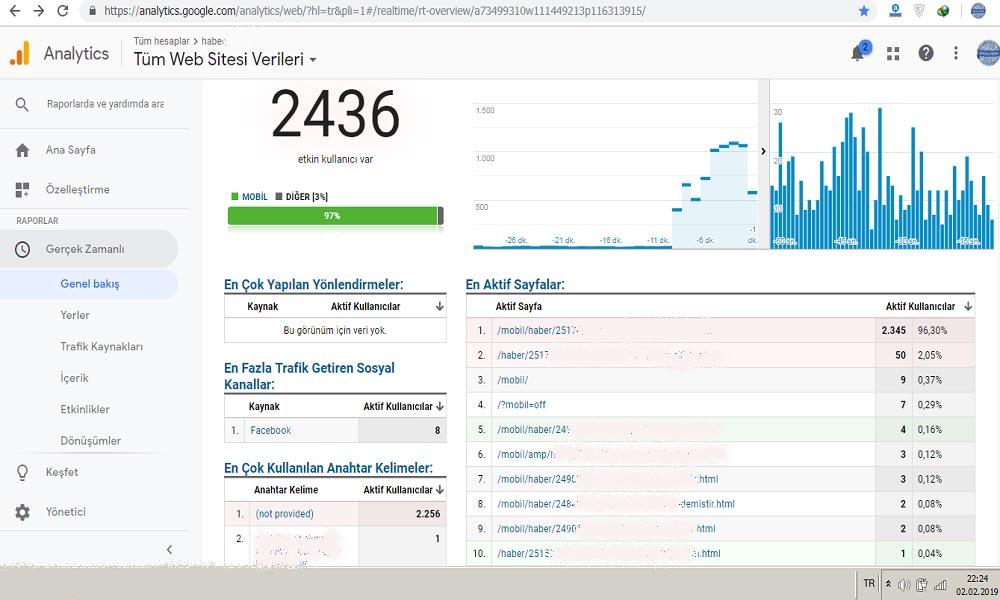Open the İçerik real-time report
Image resolution: width=1000 pixels, height=600 pixels.
pos(75,378)
